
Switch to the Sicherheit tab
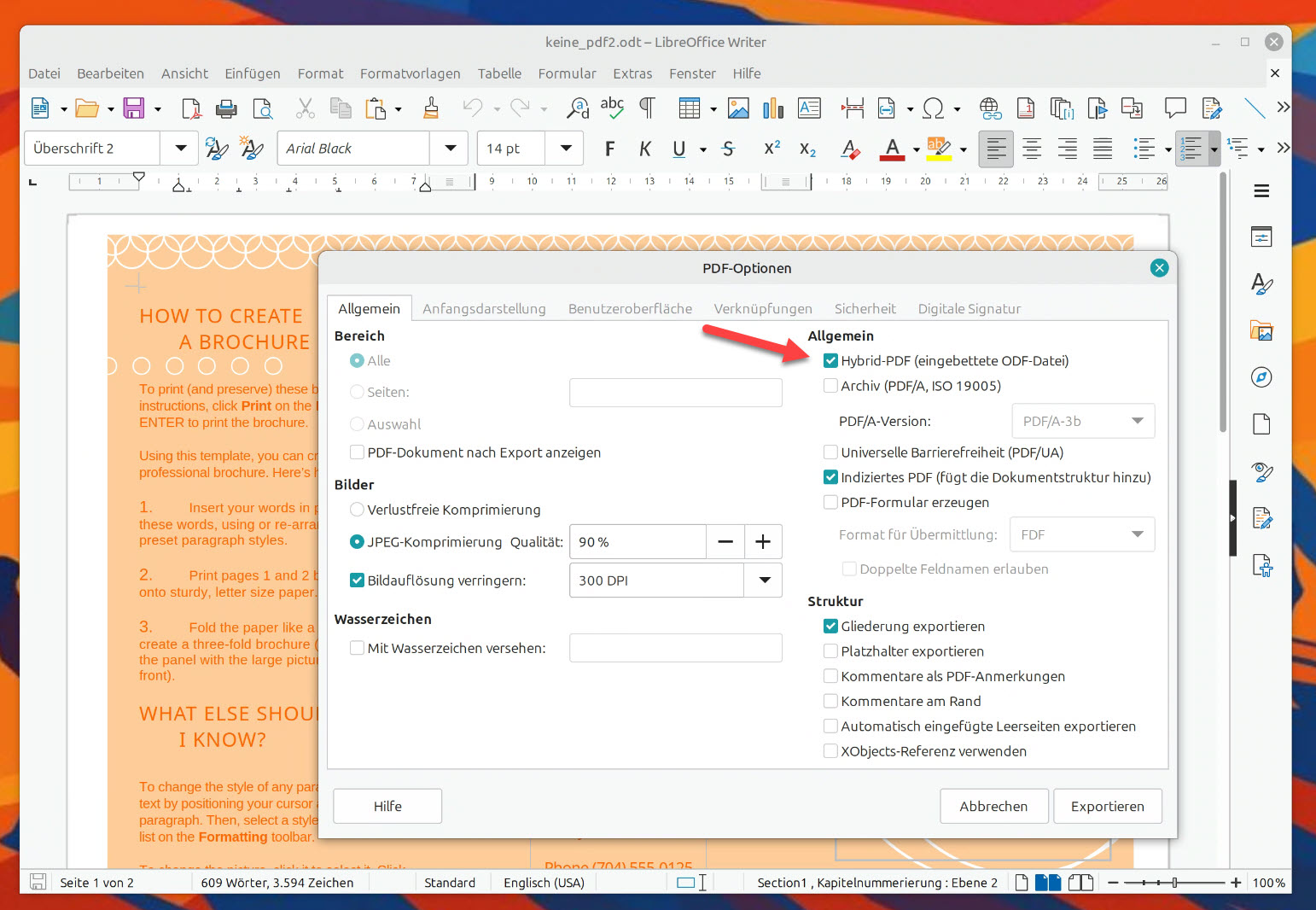[865, 309]
